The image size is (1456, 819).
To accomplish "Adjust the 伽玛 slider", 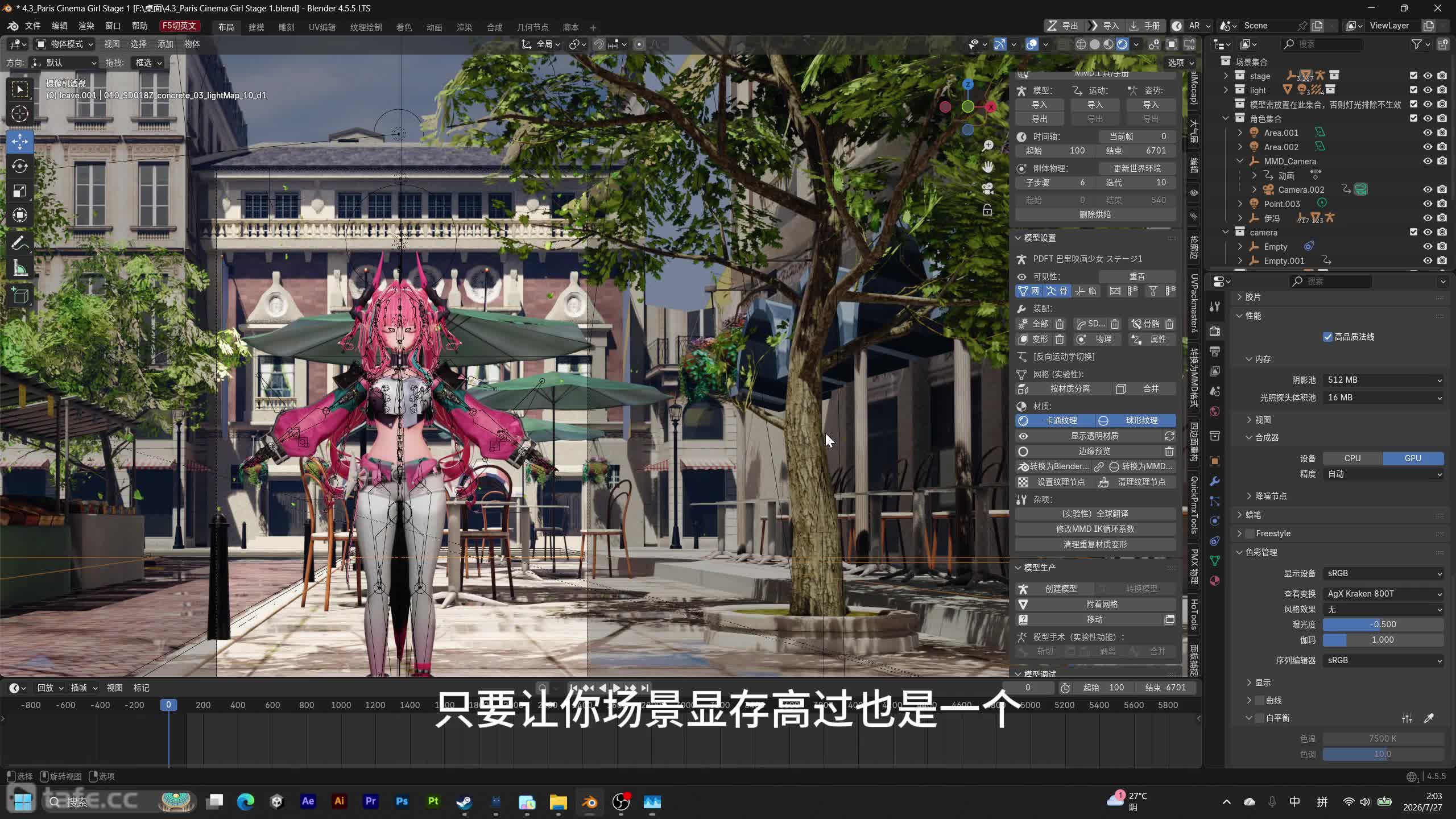I will [x=1383, y=640].
